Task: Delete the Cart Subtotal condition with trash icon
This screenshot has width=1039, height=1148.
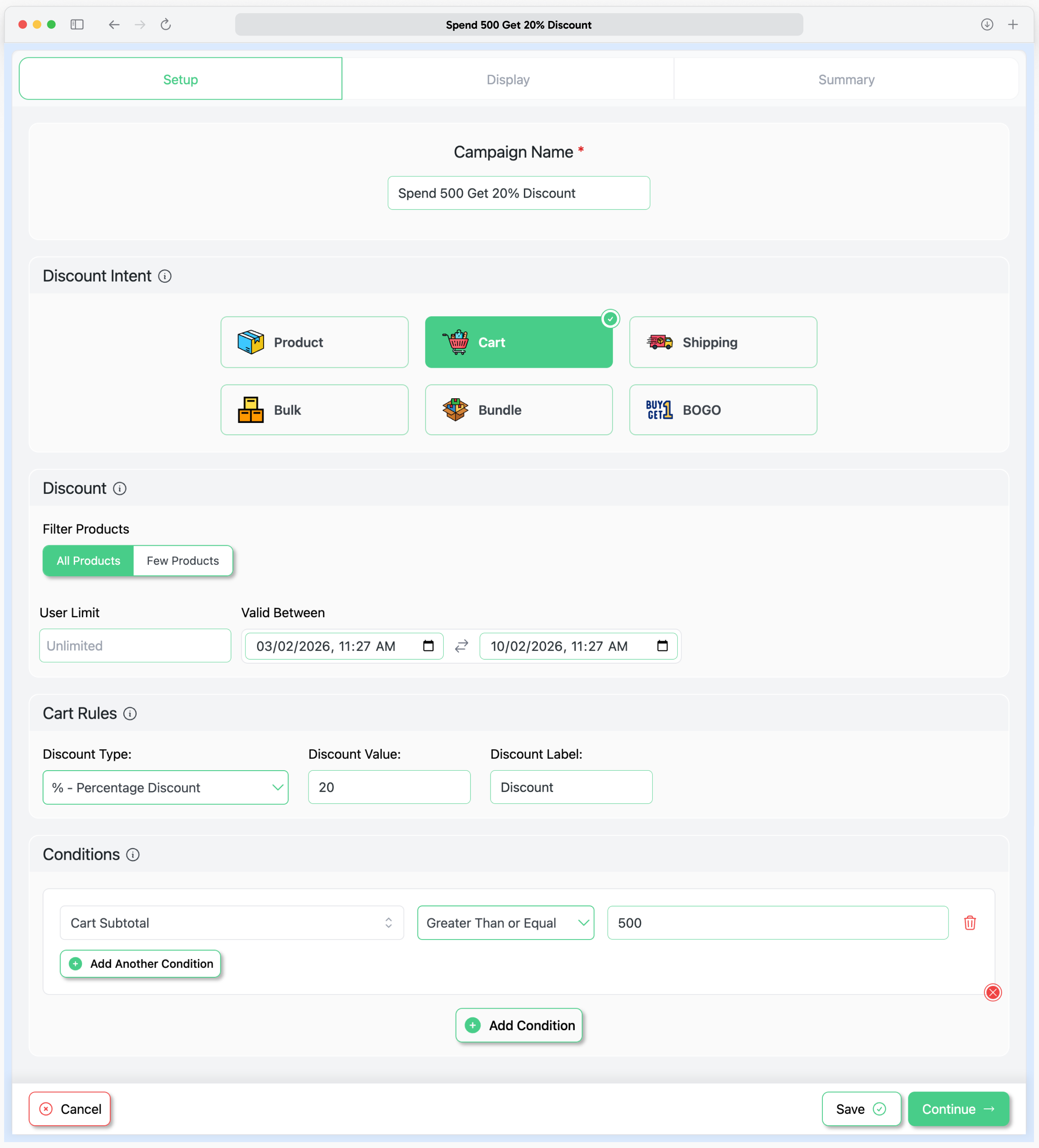Action: click(969, 923)
